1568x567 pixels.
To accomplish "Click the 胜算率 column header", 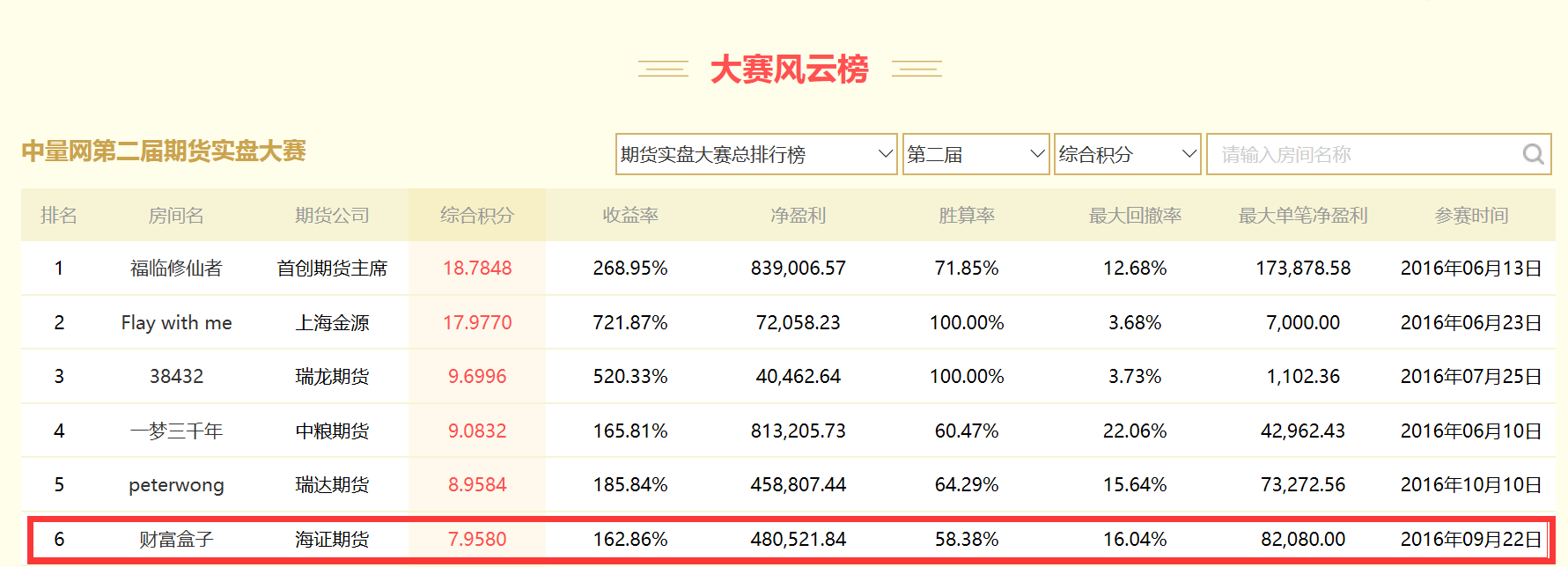I will point(966,216).
